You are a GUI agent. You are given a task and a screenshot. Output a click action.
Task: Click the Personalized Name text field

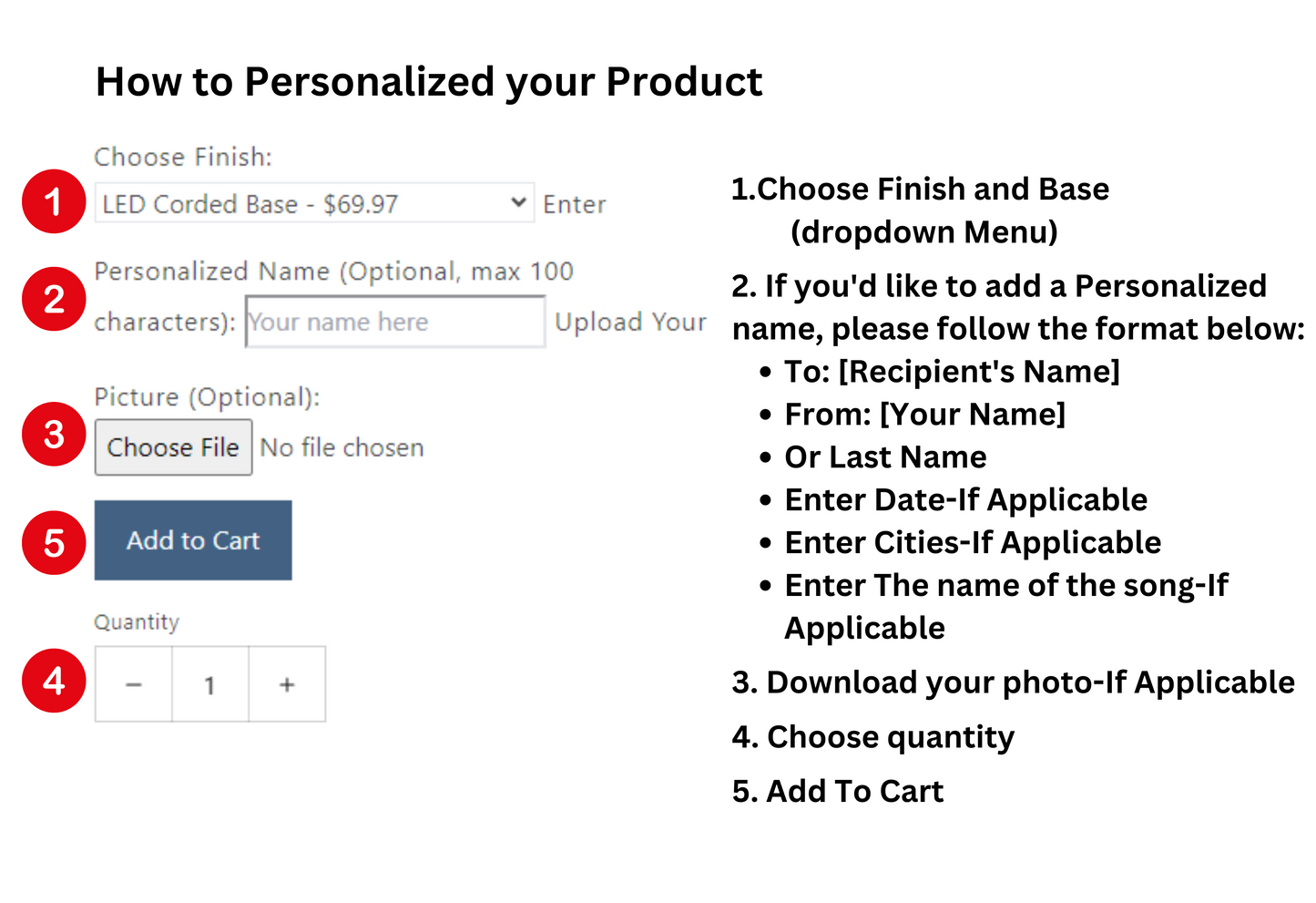point(395,322)
